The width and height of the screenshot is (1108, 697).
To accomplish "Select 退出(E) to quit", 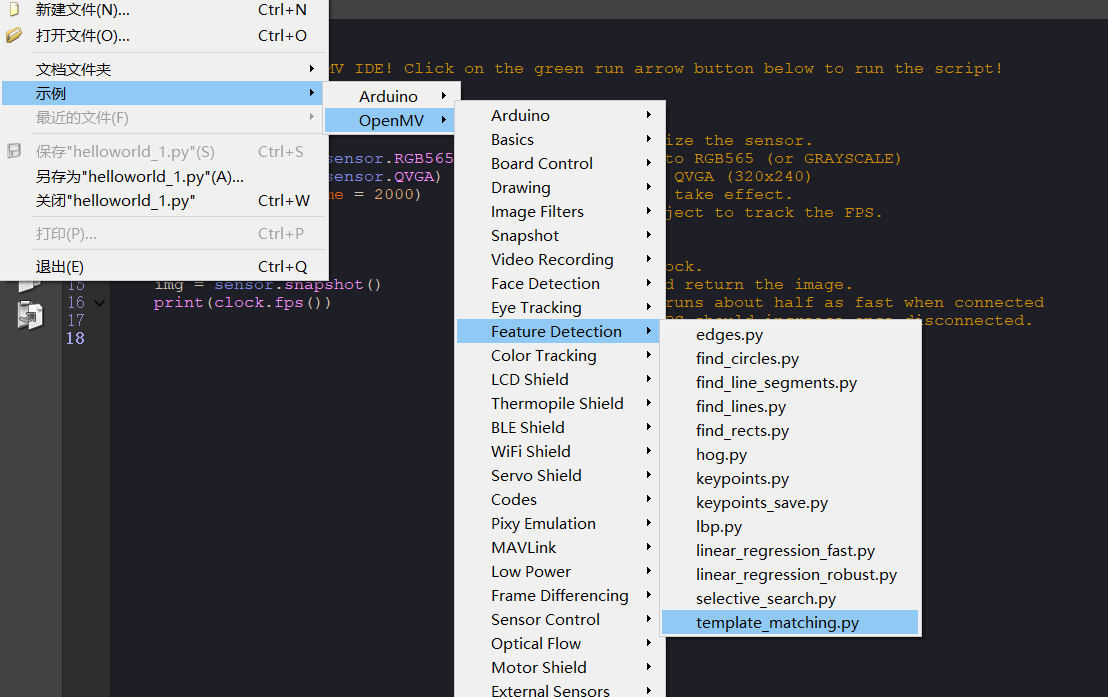I will point(165,266).
